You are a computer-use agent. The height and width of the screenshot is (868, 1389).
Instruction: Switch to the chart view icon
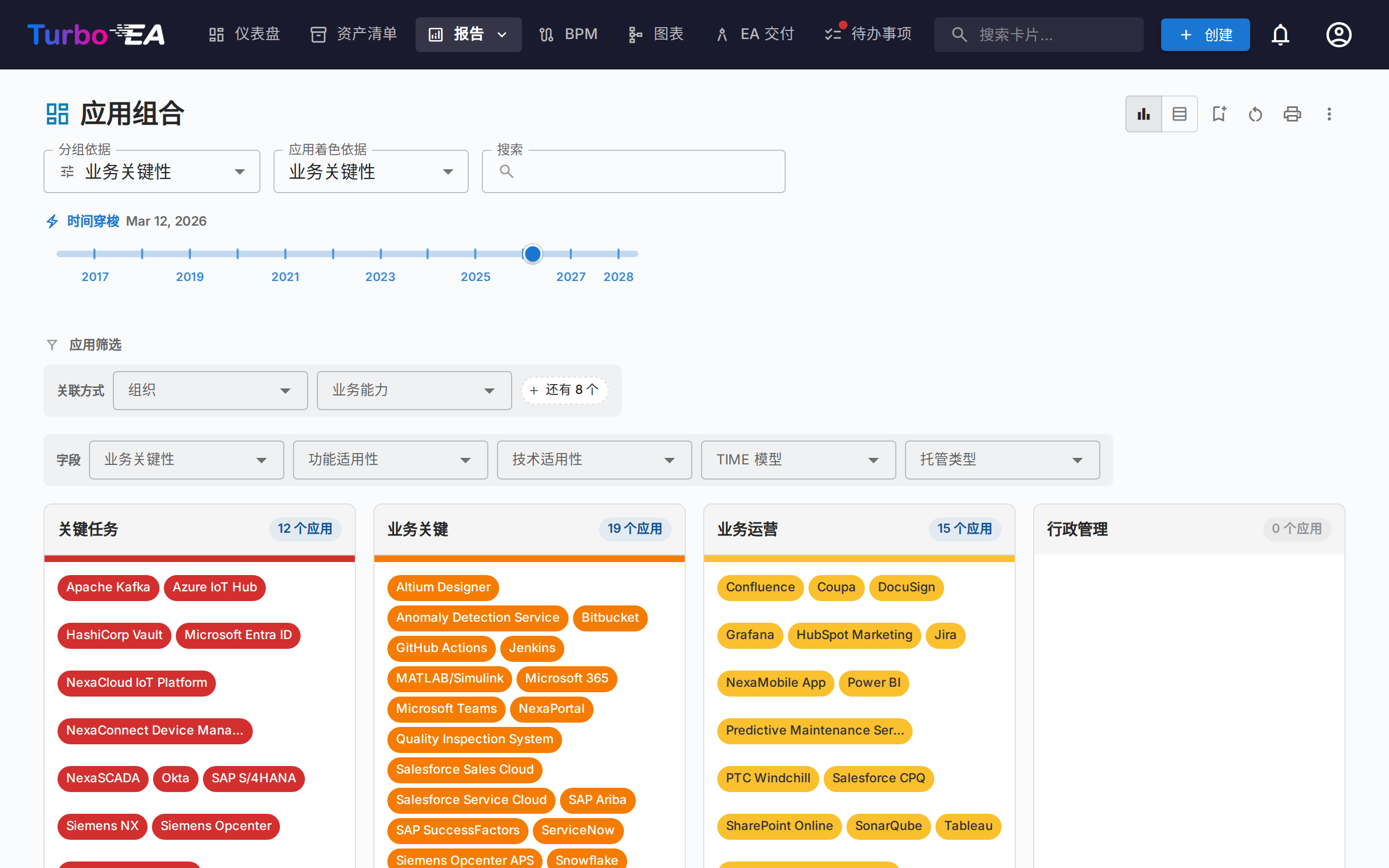point(1143,114)
